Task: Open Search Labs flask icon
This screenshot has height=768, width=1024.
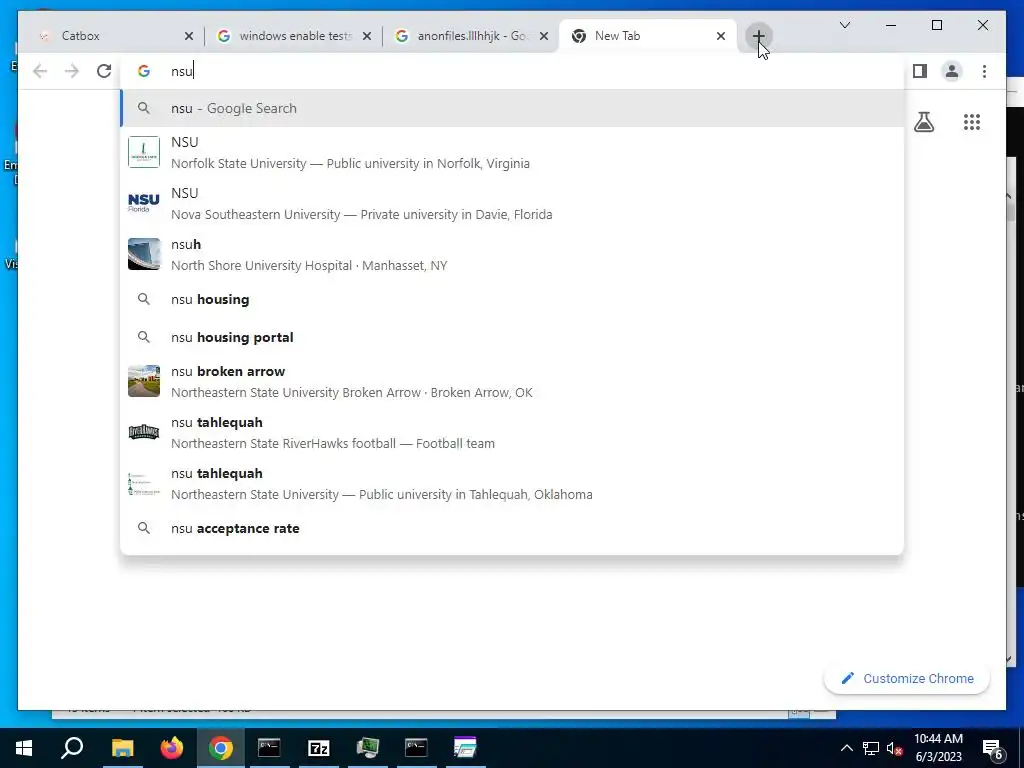Action: (923, 122)
